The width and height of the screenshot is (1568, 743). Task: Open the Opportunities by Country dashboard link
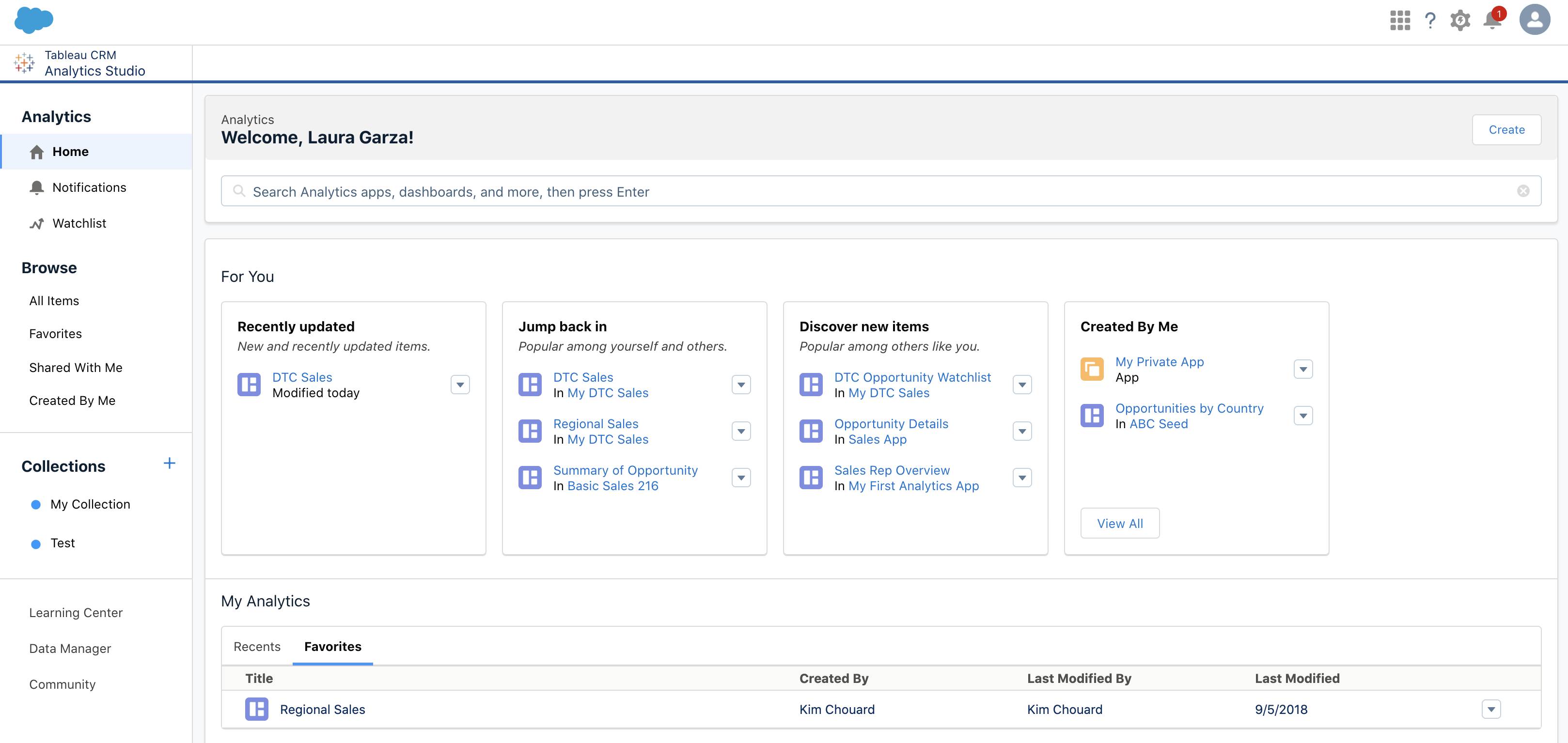(x=1190, y=408)
